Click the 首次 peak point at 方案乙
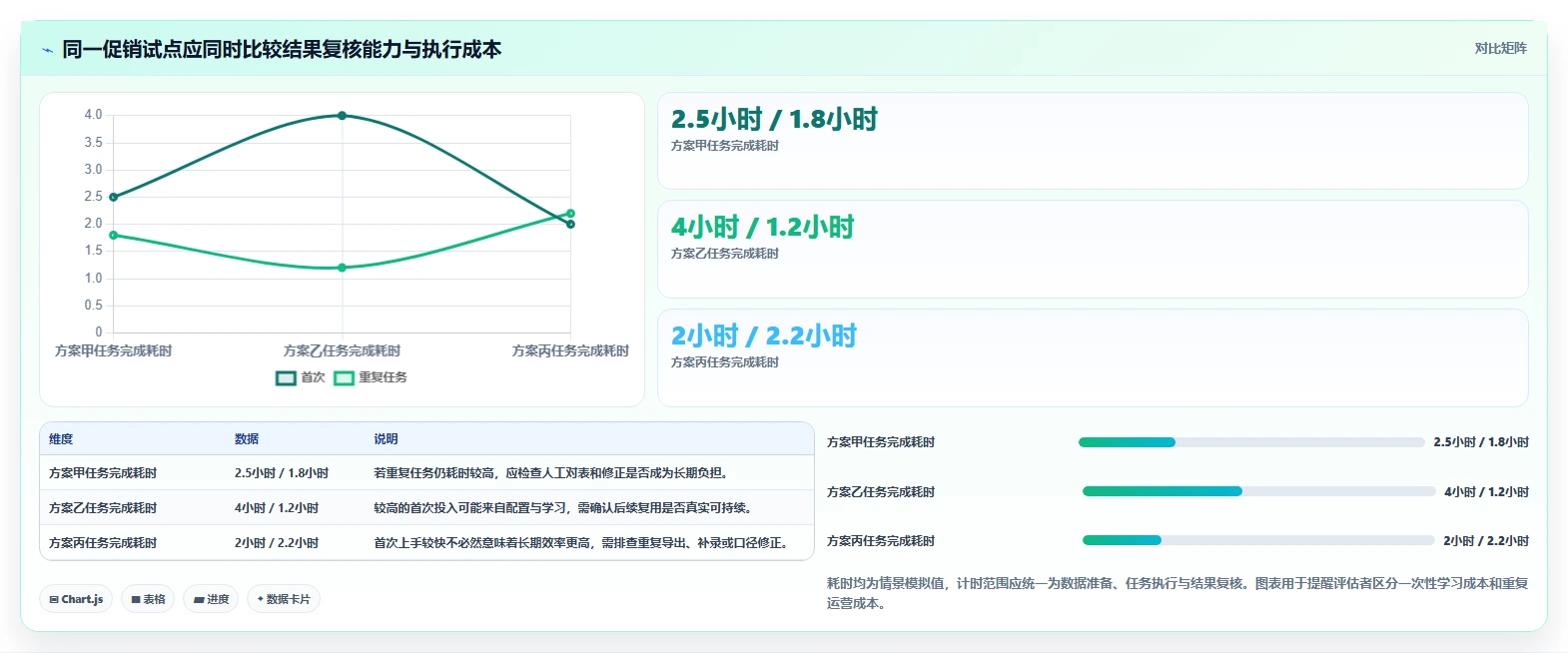This screenshot has width=1568, height=653. (342, 116)
